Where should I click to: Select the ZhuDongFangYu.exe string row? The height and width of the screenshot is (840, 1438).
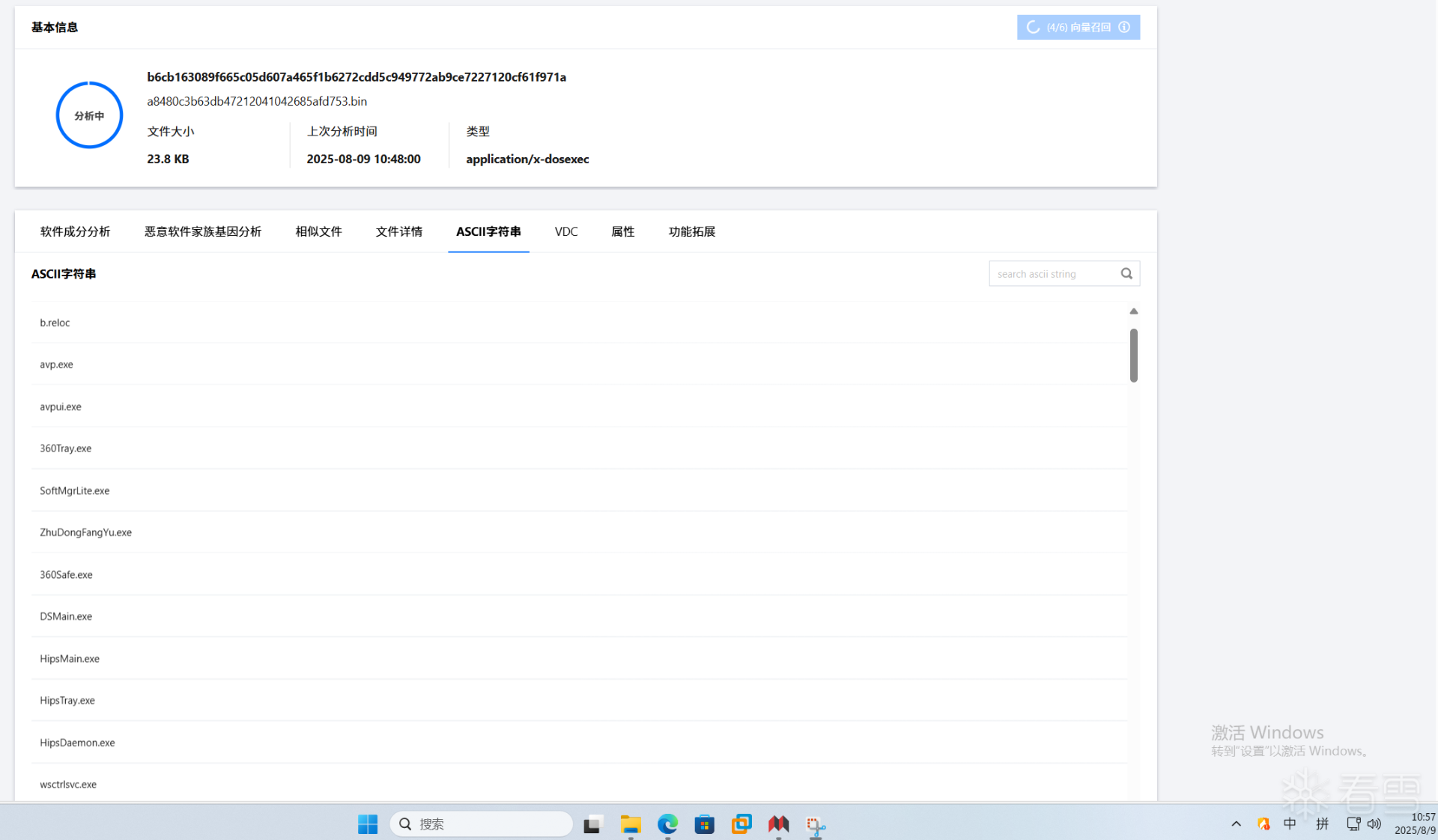(85, 532)
